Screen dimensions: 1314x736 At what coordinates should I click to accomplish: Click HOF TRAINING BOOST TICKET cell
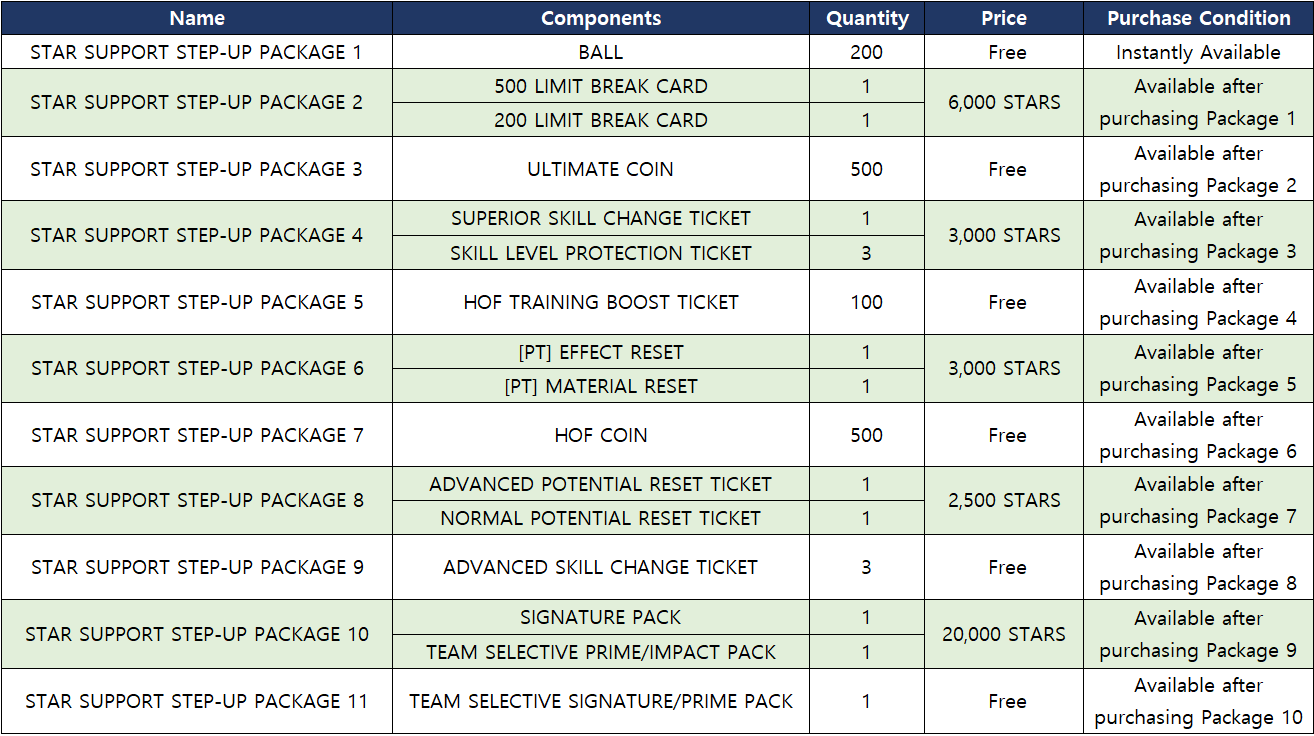click(x=600, y=302)
